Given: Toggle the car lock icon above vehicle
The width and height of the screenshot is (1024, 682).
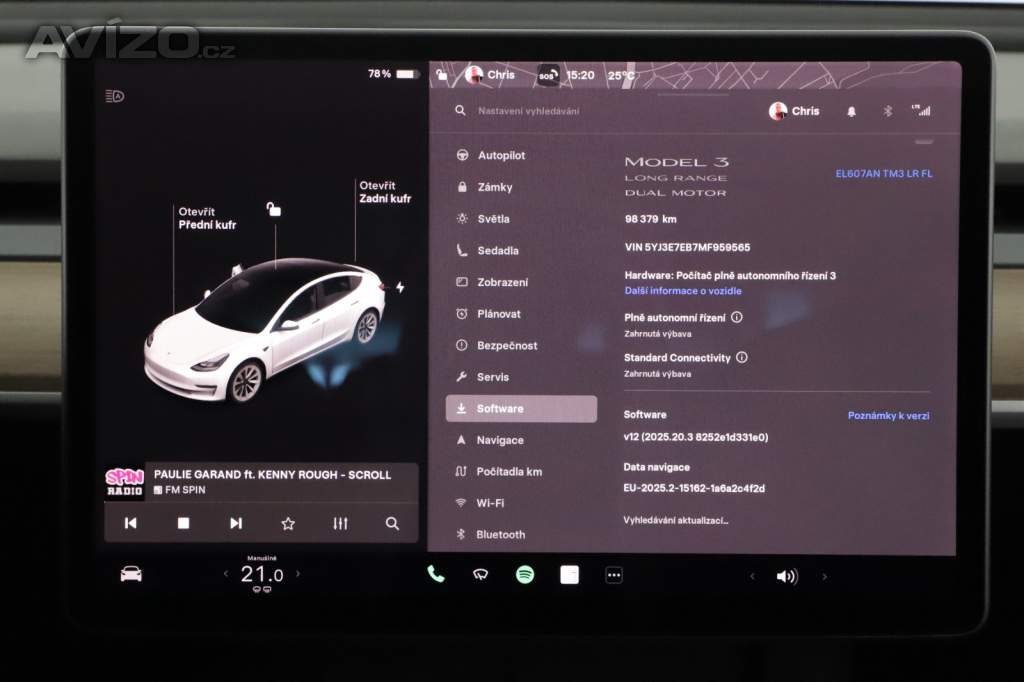Looking at the screenshot, I should point(274,209).
